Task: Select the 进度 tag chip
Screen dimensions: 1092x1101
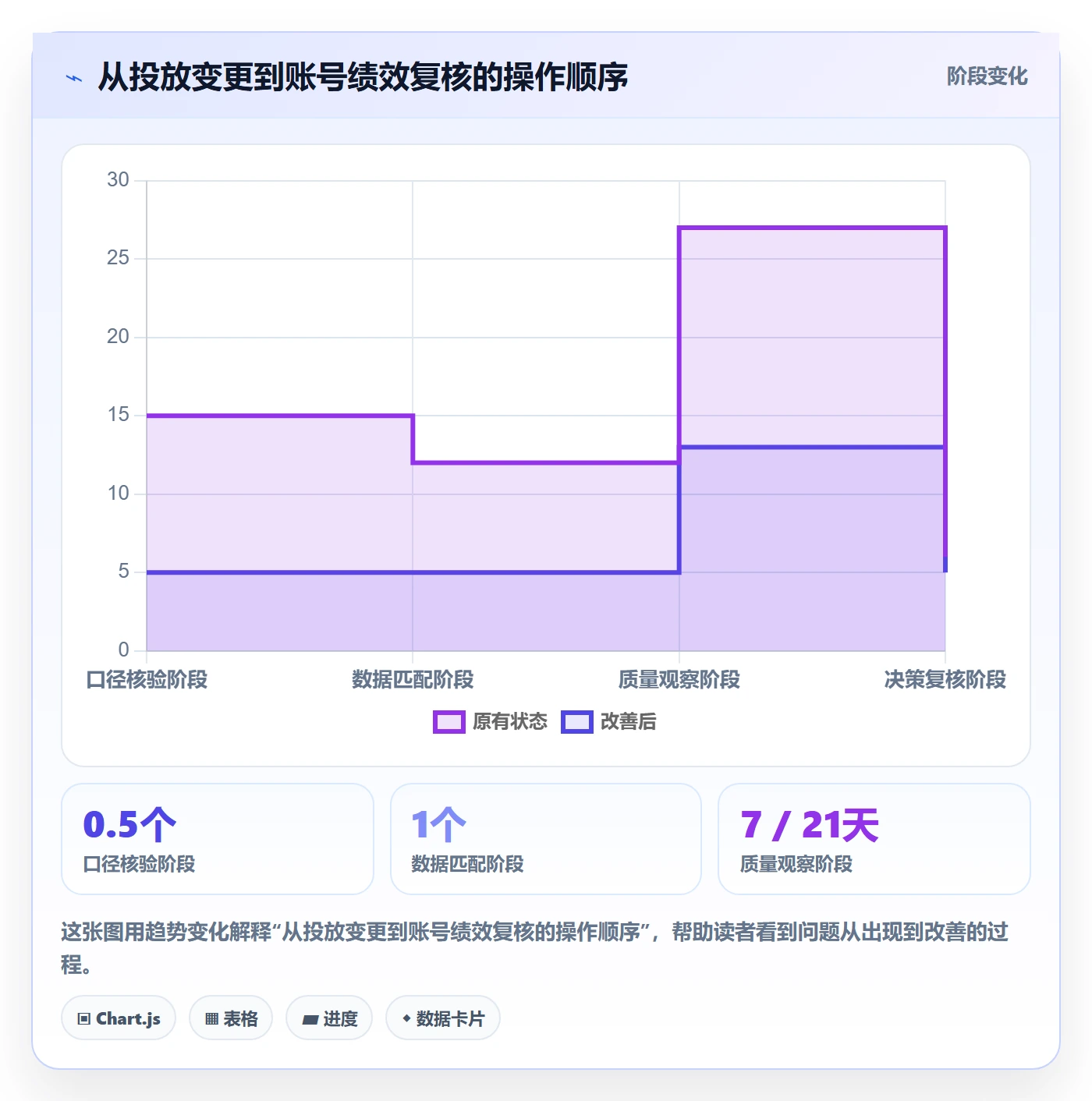Action: 329,1018
